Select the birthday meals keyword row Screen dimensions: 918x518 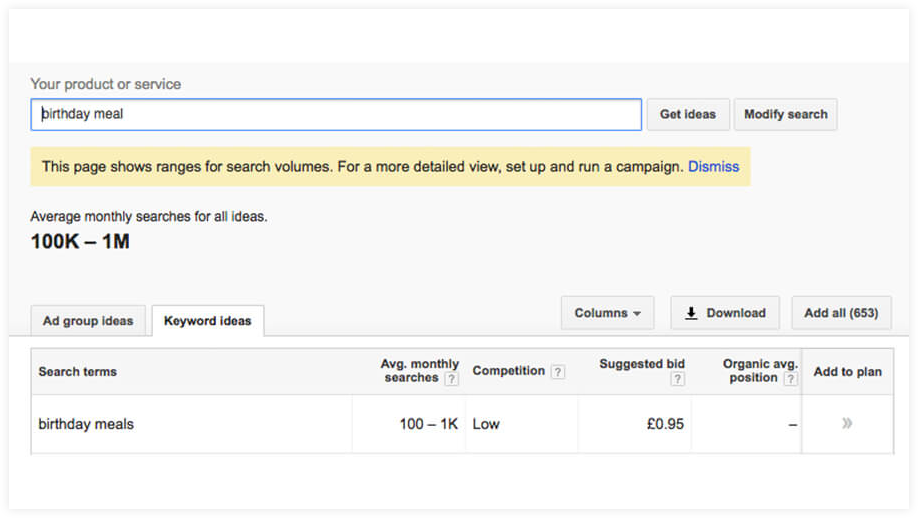click(463, 424)
